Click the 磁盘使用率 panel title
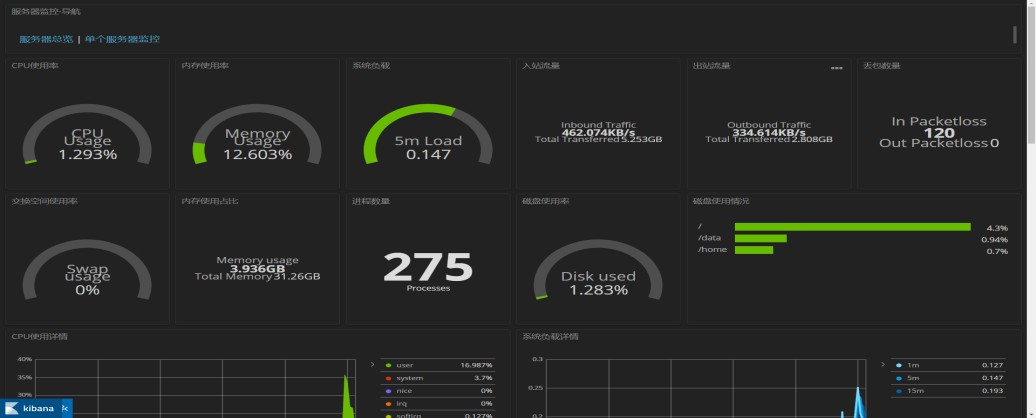Screen dimensions: 1036x418 point(546,201)
